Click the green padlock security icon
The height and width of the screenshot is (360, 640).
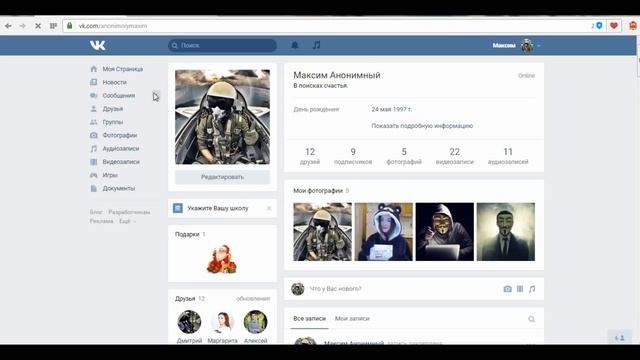[70, 26]
